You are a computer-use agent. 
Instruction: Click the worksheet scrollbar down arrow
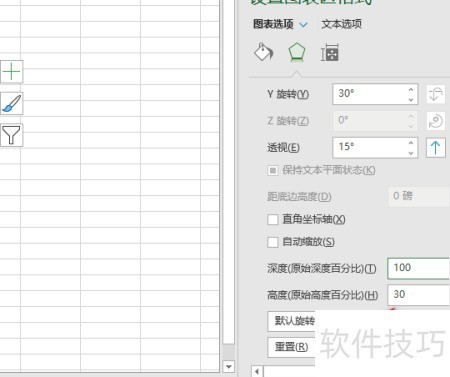228,367
